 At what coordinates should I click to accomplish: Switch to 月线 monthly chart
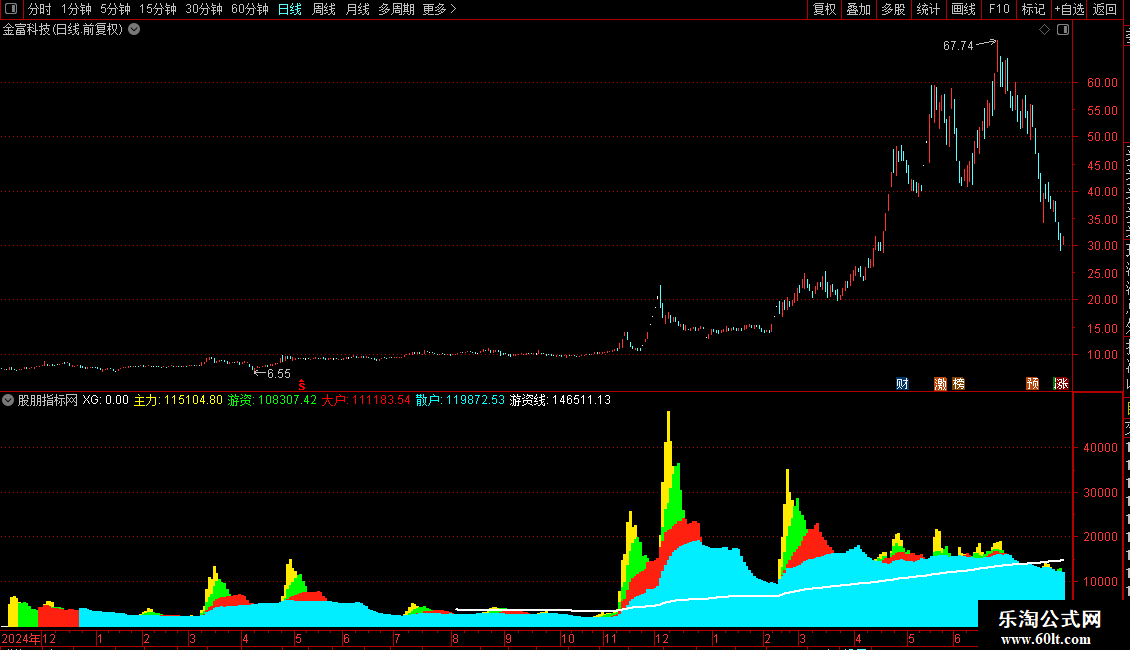[x=357, y=9]
